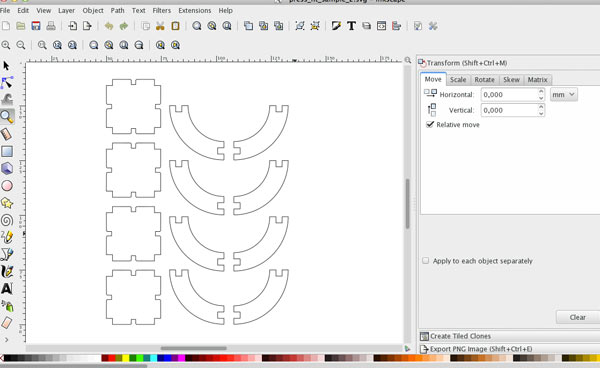The image size is (600, 368).
Task: Open the Extensions menu
Action: click(x=195, y=10)
